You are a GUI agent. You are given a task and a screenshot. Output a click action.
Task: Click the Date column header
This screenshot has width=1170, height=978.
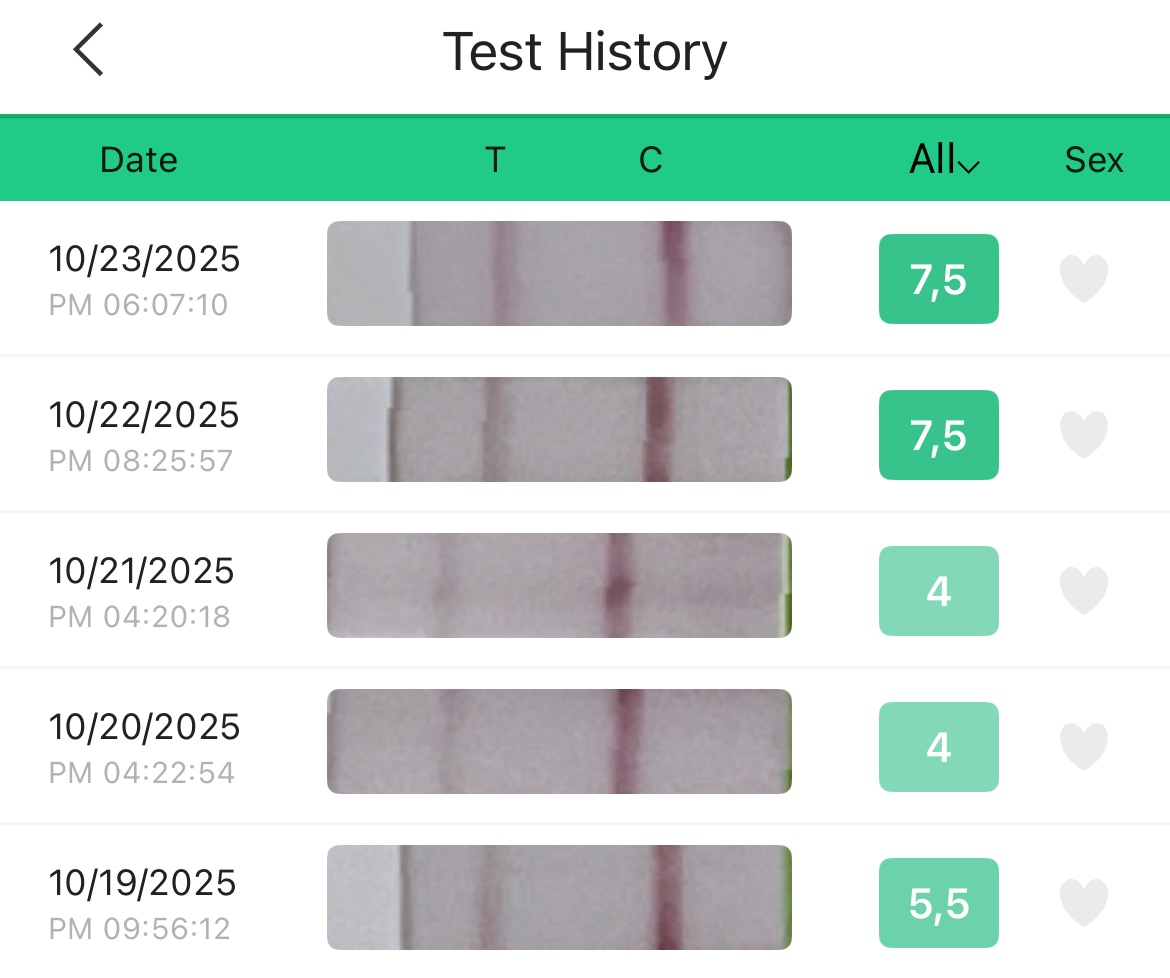pos(139,160)
